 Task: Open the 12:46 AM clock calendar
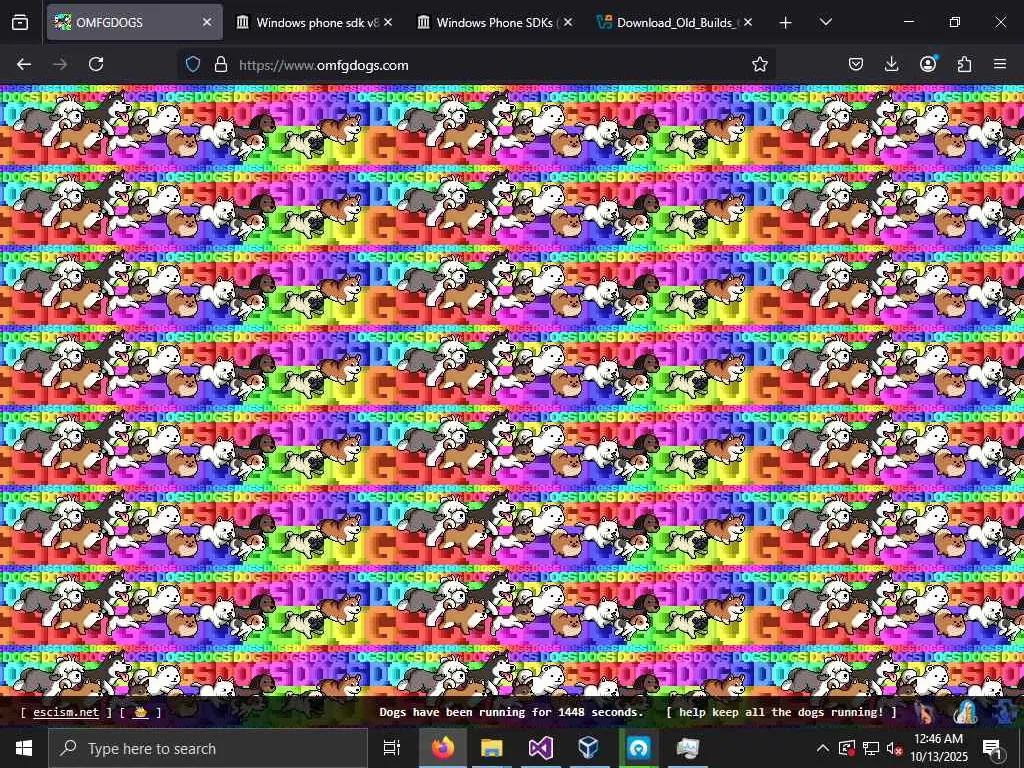pos(938,748)
